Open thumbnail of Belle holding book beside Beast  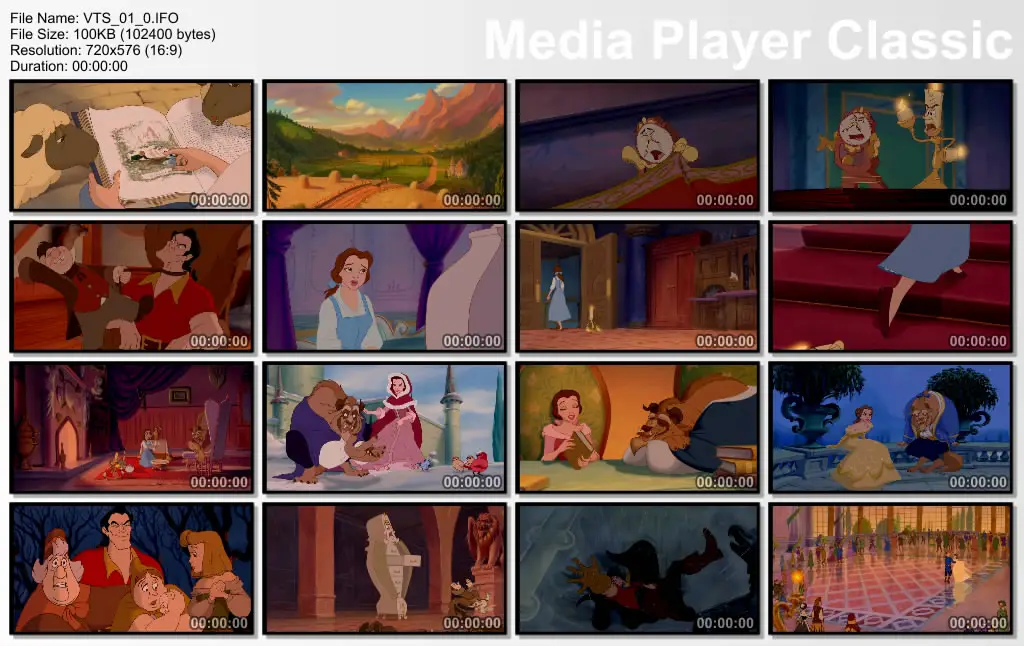pyautogui.click(x=638, y=428)
